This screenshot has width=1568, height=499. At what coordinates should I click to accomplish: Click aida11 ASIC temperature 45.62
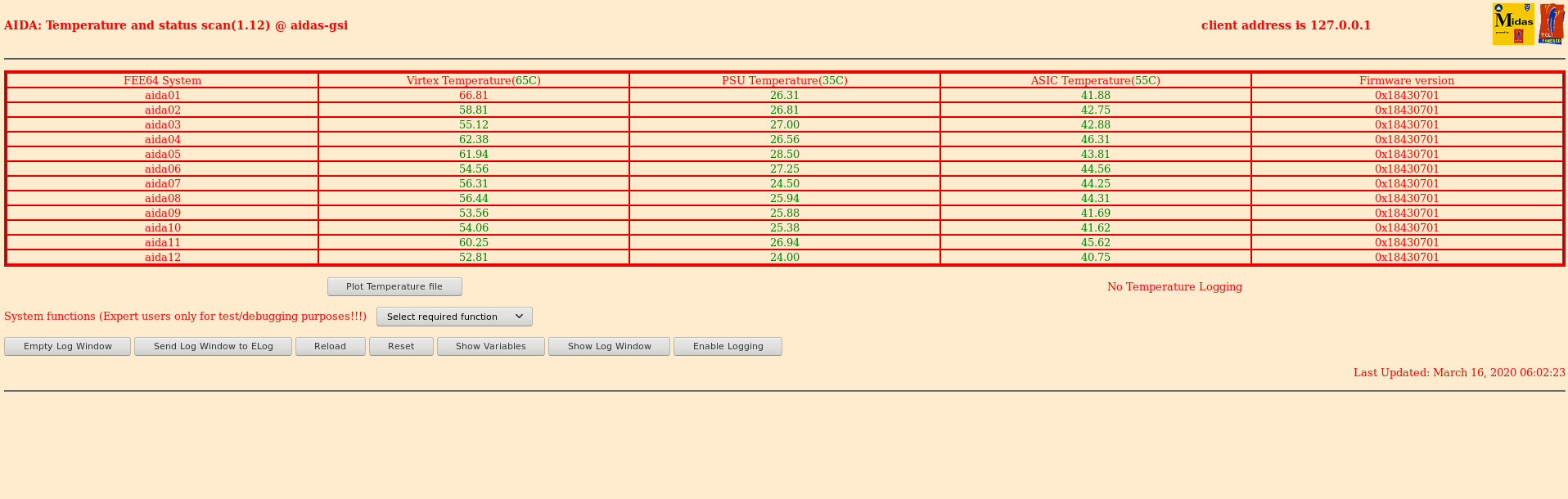(x=1096, y=243)
